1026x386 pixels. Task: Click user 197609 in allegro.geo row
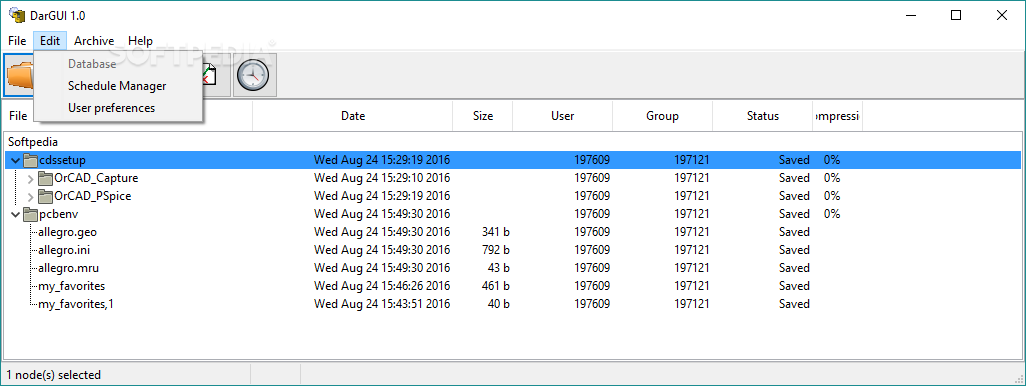coord(592,232)
